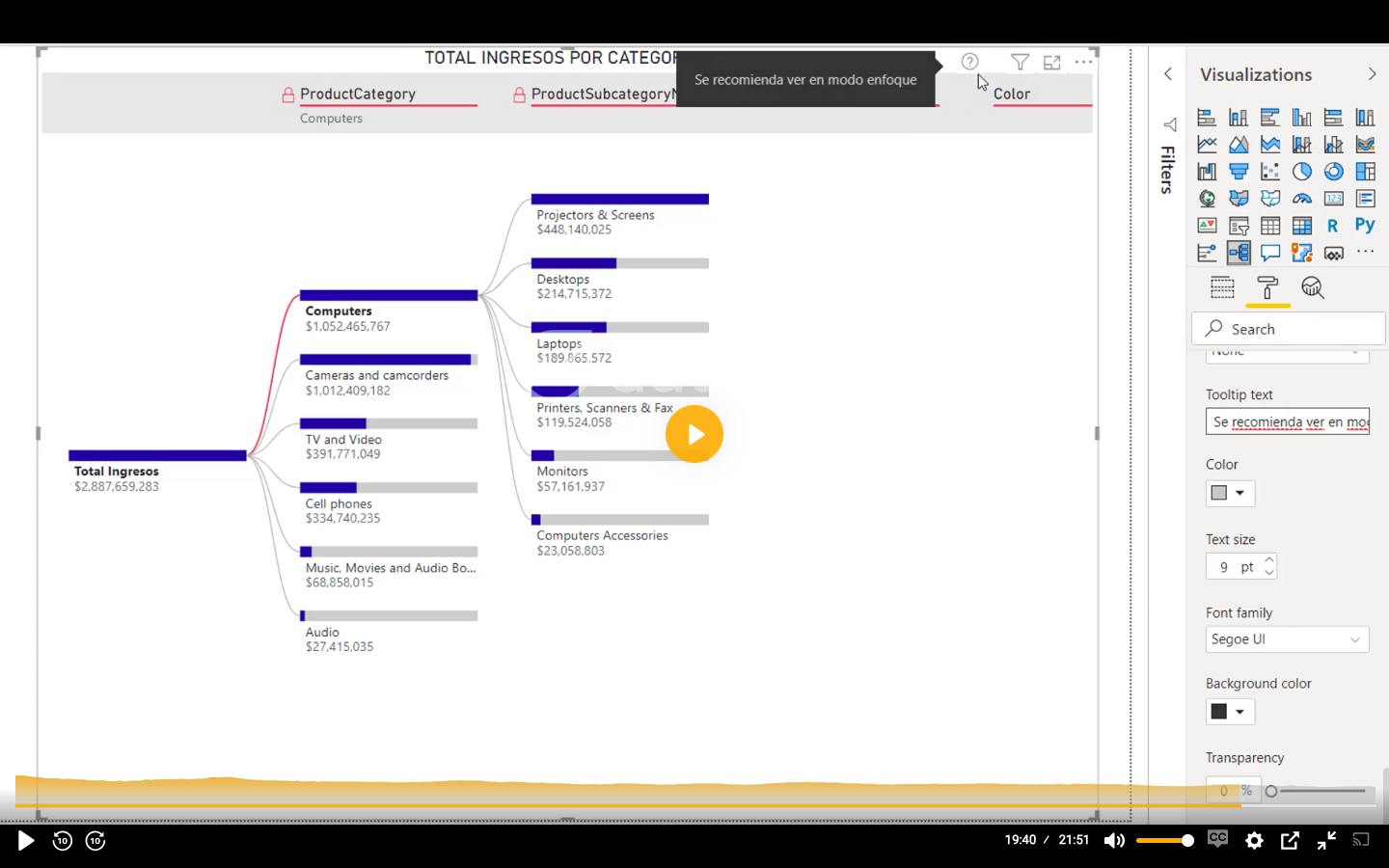Click the help tooltip question mark icon
This screenshot has width=1389, height=868.
click(x=969, y=62)
